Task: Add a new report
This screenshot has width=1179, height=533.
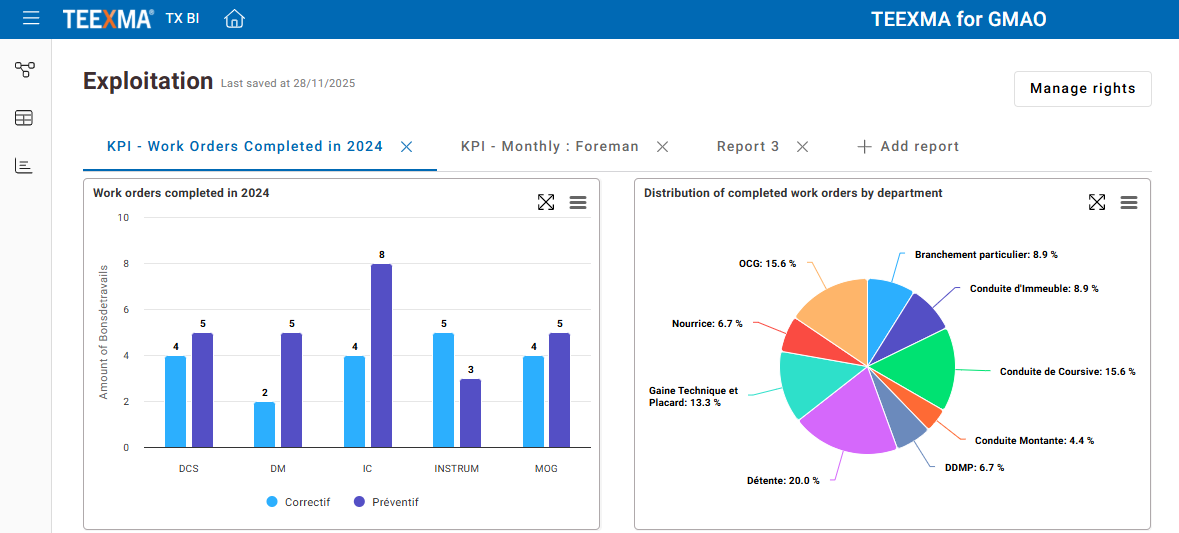Action: [x=908, y=146]
